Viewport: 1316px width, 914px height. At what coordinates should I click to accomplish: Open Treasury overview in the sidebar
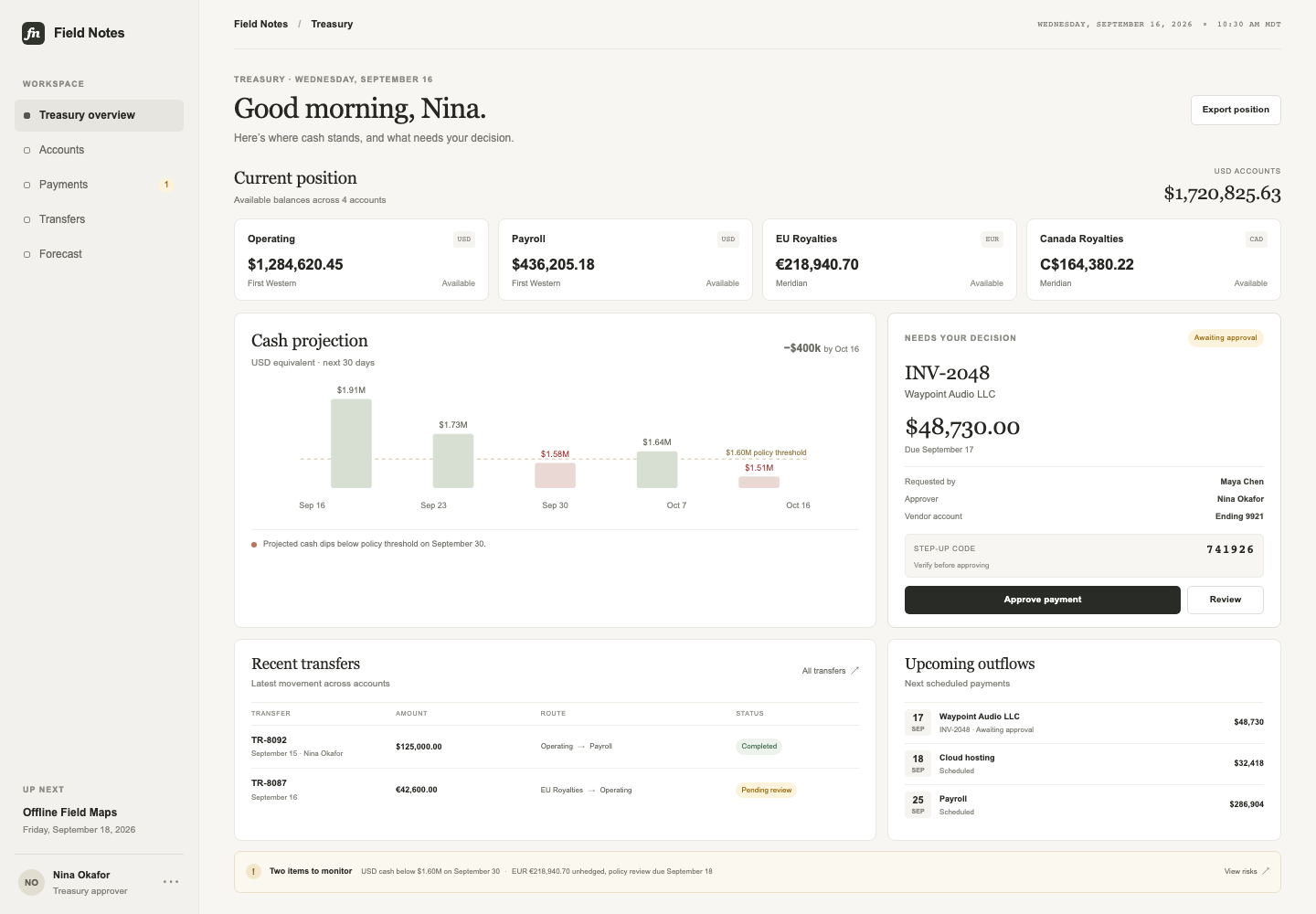(x=99, y=115)
